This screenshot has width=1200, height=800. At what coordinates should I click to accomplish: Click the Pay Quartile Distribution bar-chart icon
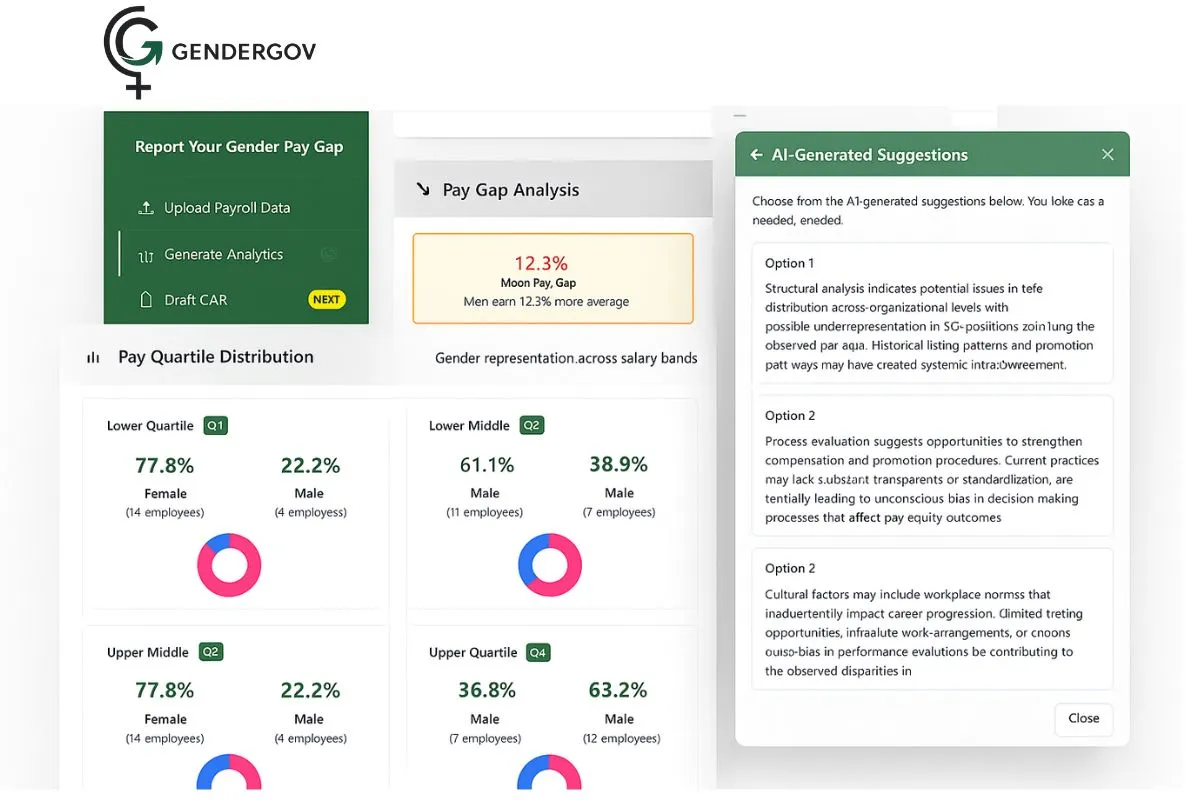(93, 357)
